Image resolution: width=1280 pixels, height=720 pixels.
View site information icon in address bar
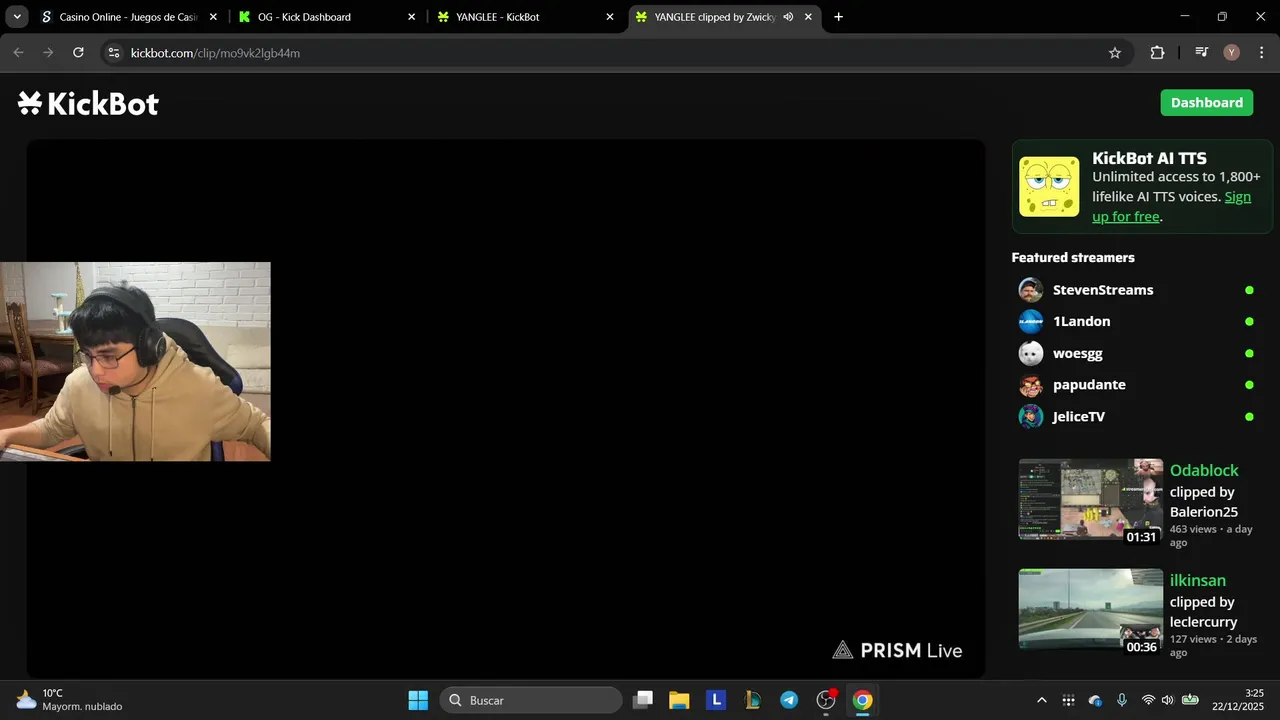point(113,53)
